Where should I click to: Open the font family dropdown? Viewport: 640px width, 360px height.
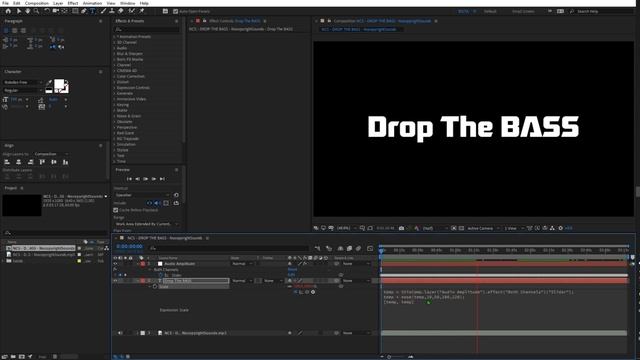click(x=23, y=82)
